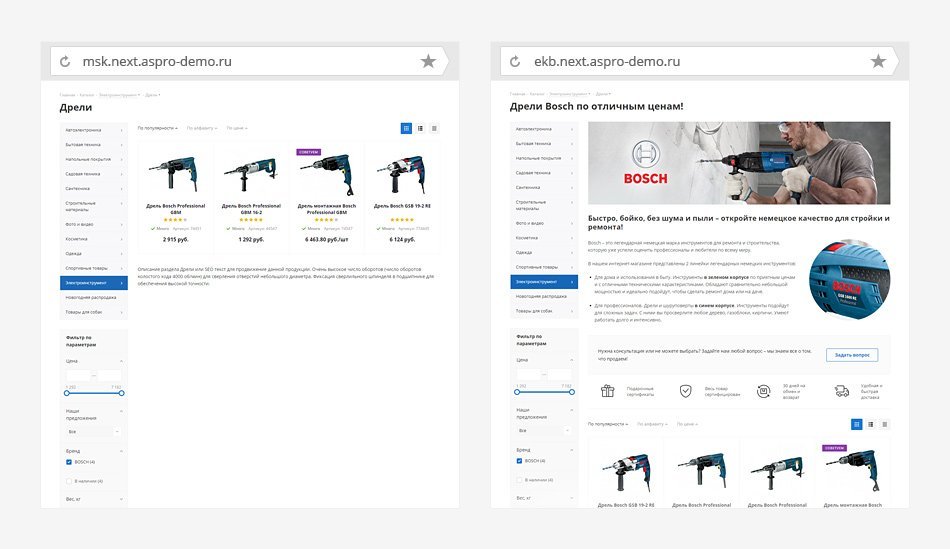Switch to list view in Дрели catalog
This screenshot has height=549, width=950.
[x=420, y=128]
